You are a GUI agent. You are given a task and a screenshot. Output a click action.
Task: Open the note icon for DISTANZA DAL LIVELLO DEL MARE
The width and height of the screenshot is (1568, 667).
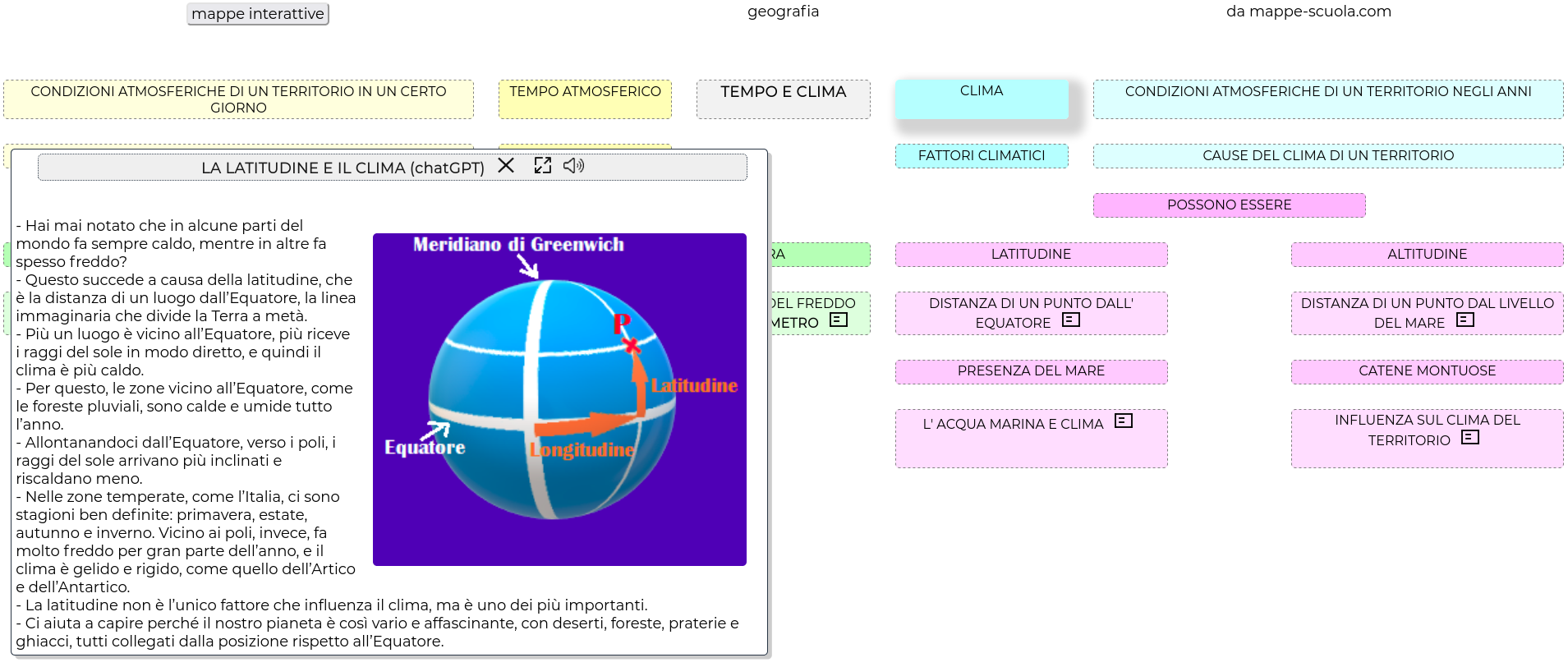tap(1465, 320)
